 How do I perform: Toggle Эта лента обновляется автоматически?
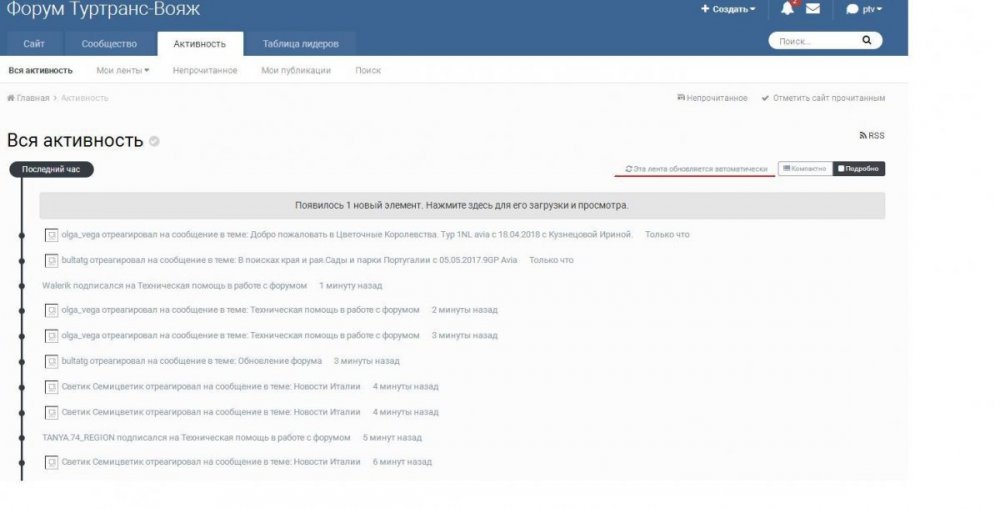click(696, 169)
